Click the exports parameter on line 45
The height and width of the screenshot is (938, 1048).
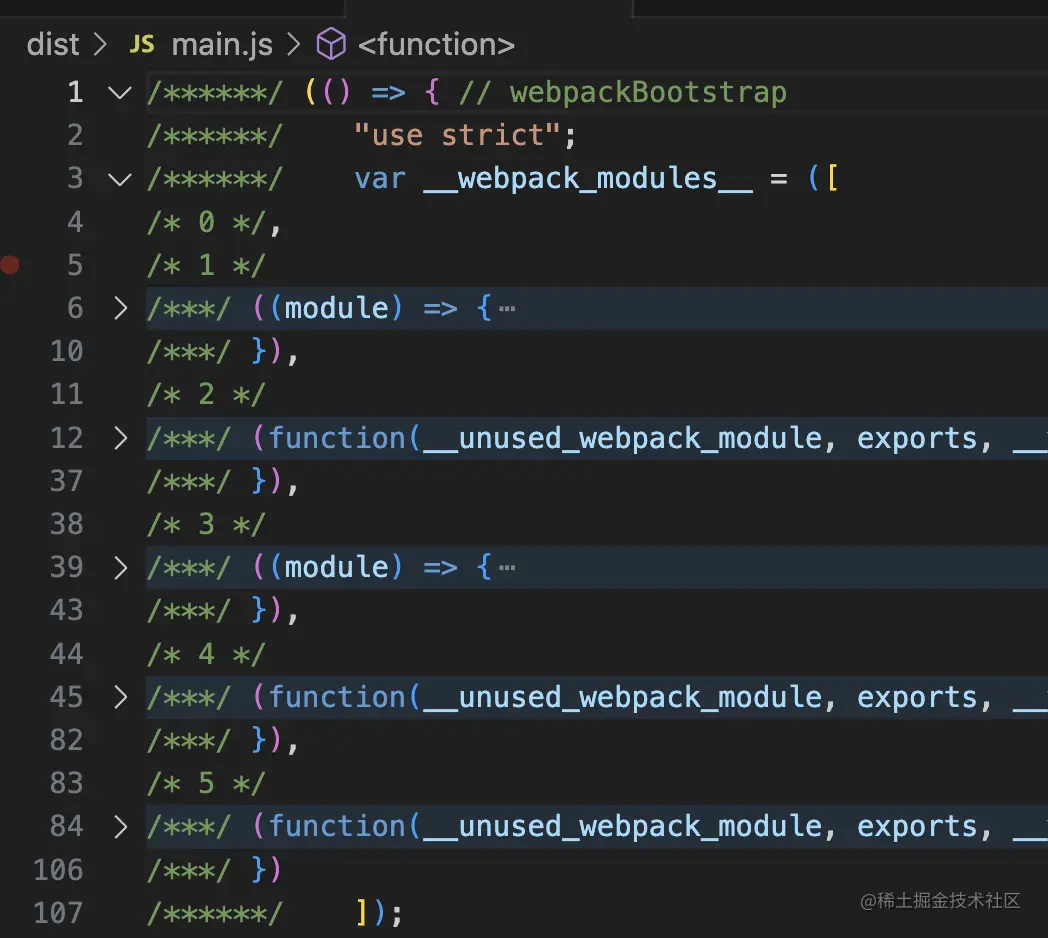(x=916, y=697)
